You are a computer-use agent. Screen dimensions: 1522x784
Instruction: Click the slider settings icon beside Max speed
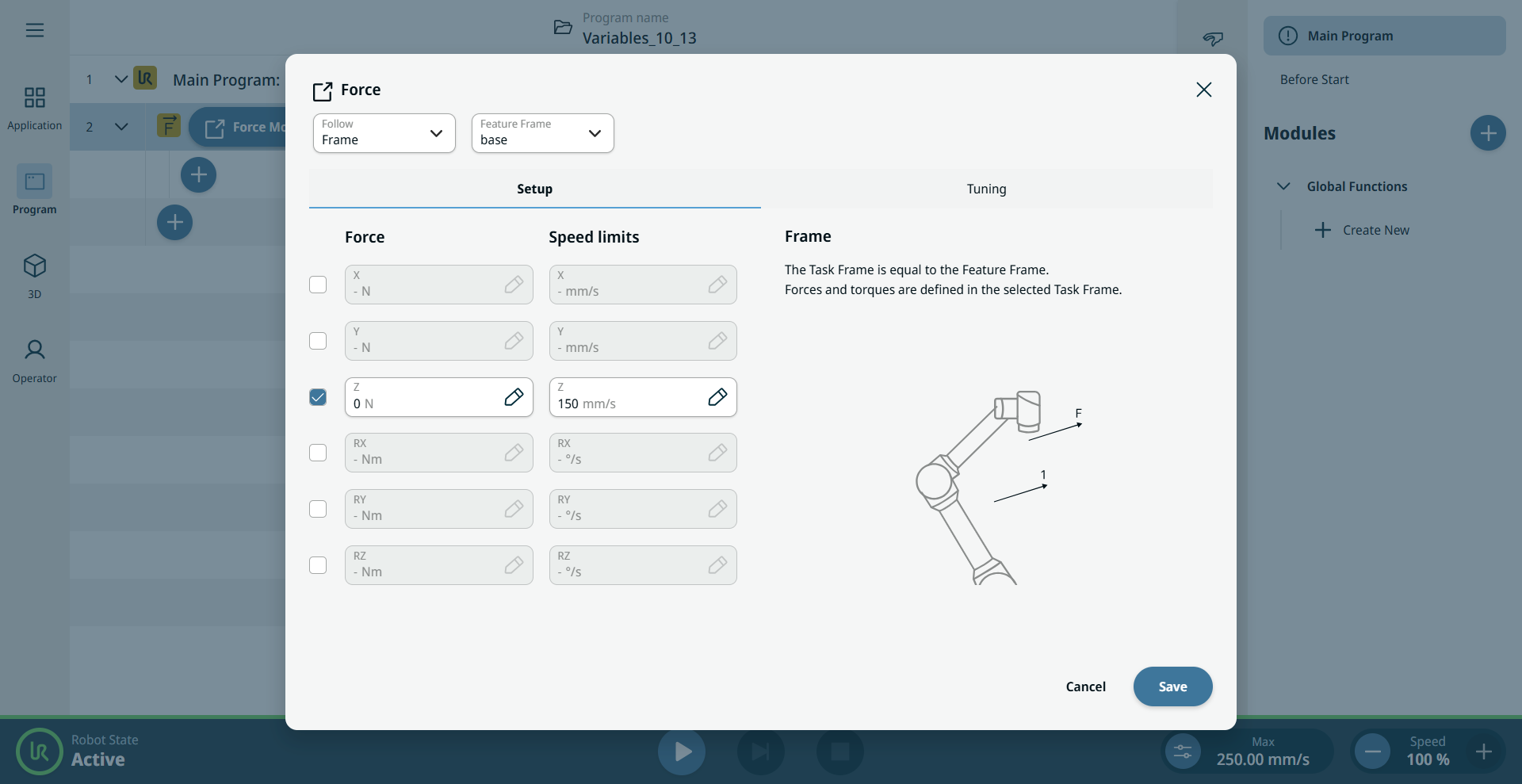click(1183, 751)
